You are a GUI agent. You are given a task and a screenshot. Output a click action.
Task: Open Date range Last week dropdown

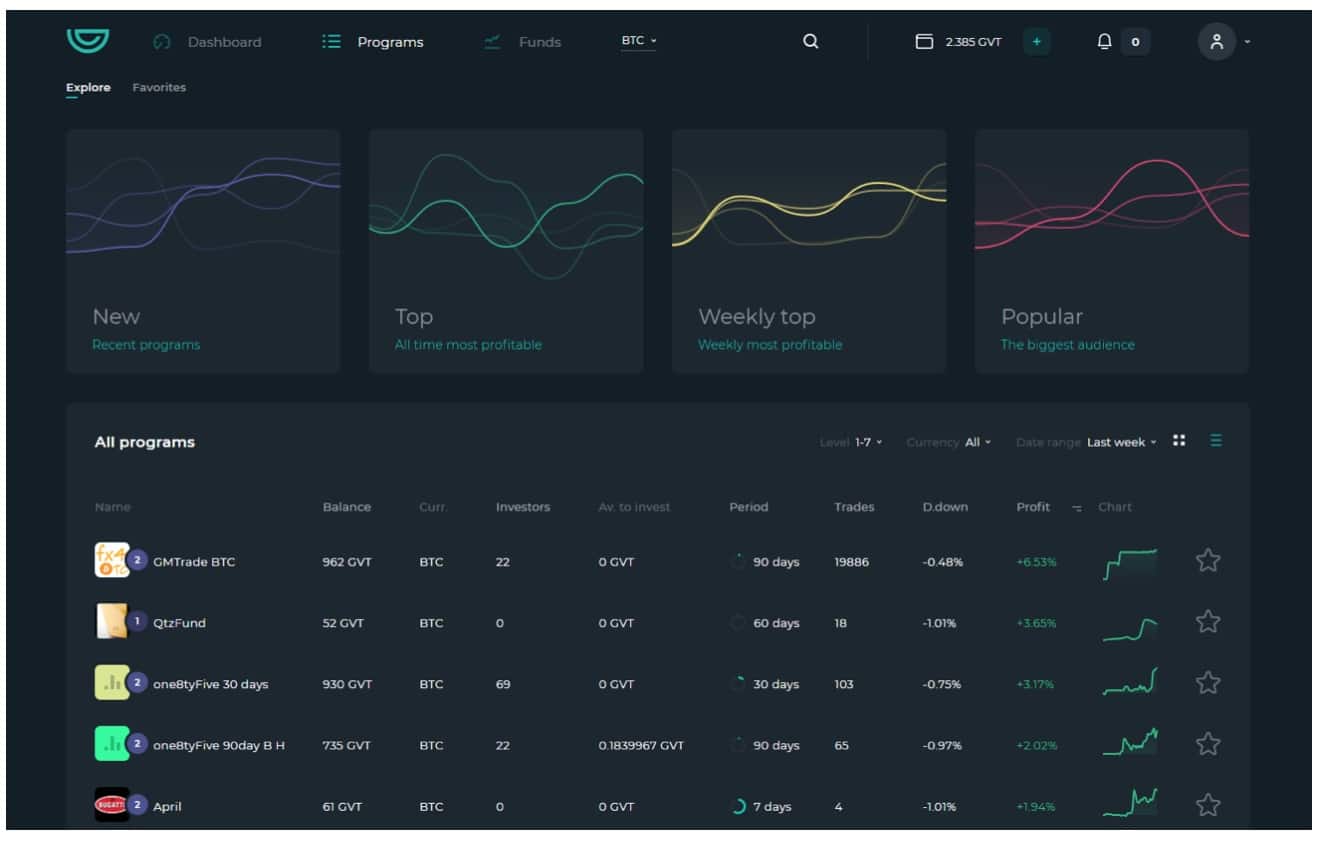[x=1121, y=442]
